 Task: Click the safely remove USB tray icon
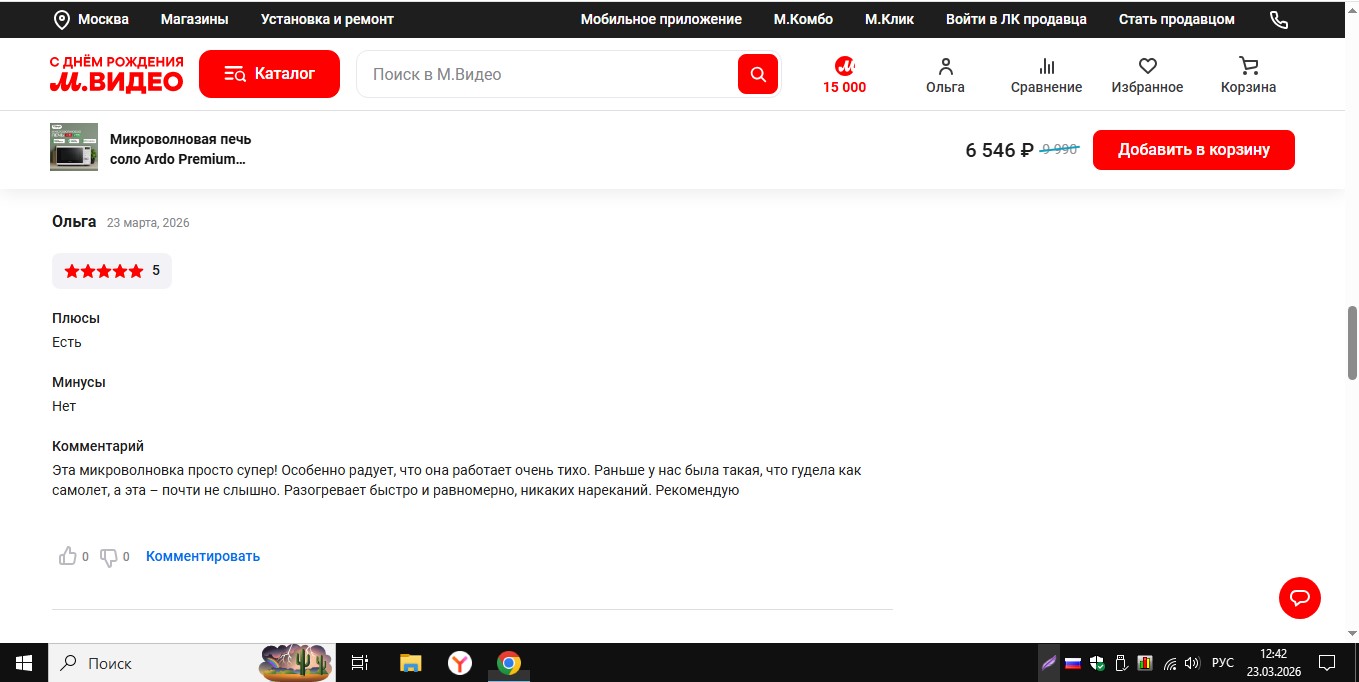point(1121,663)
